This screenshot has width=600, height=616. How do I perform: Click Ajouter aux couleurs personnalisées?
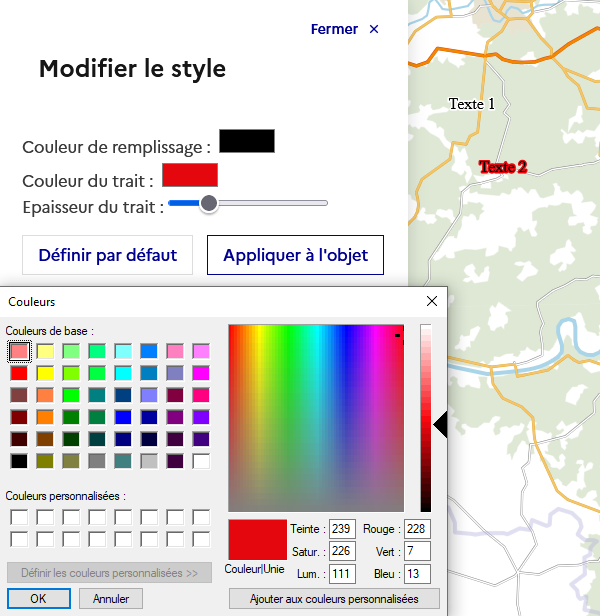(x=334, y=599)
